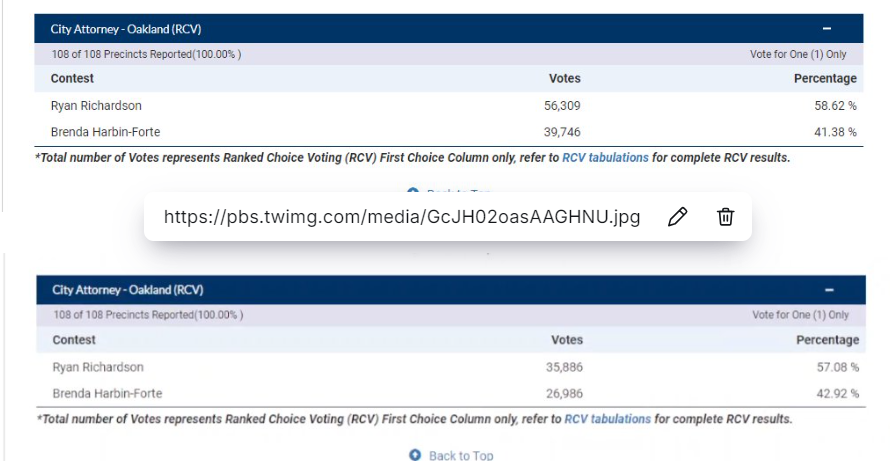890x461 pixels.
Task: Select Brenda Harbin-Forte row with 39,746 votes
Action: [x=105, y=132]
